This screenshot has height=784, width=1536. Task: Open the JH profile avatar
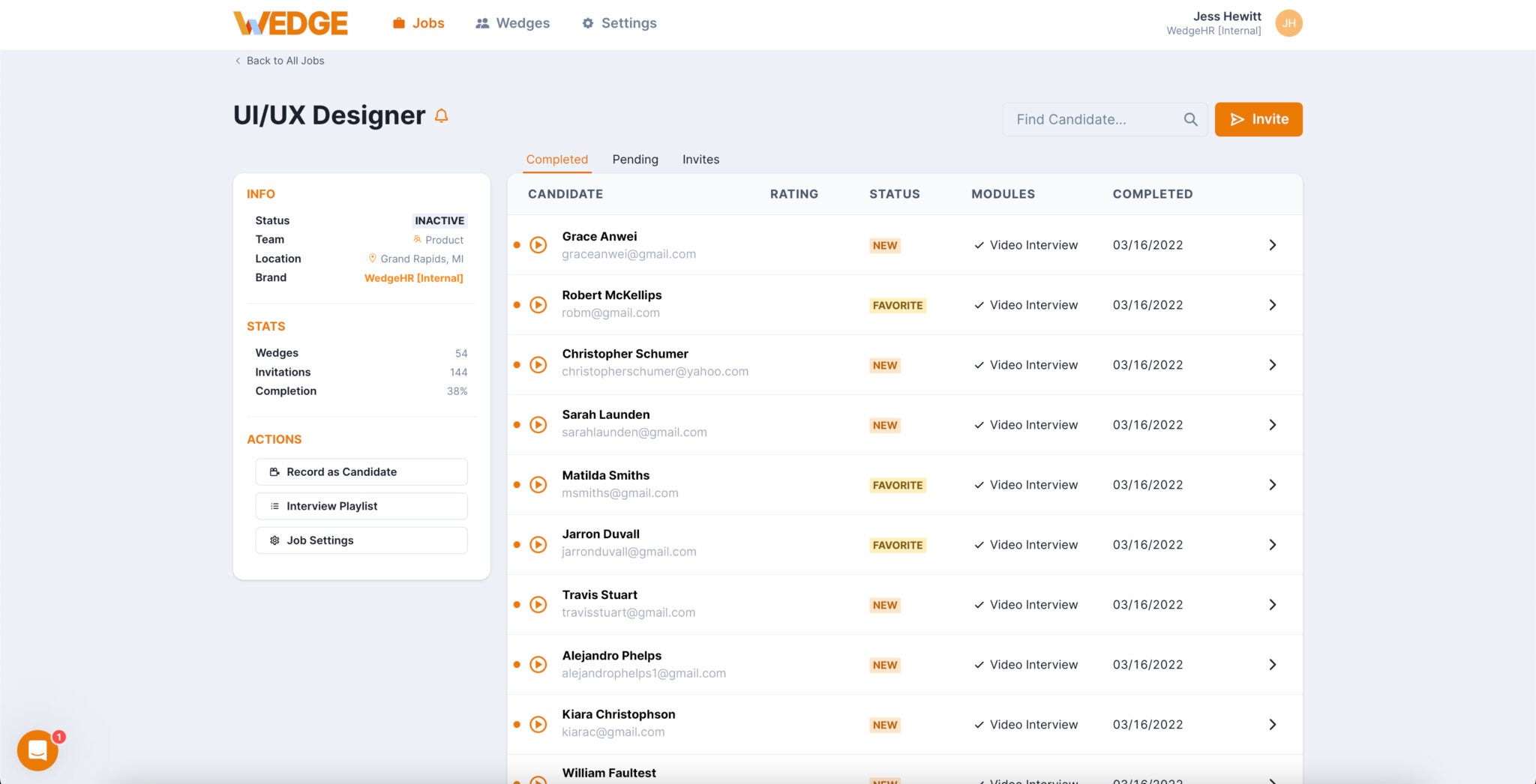pyautogui.click(x=1288, y=22)
